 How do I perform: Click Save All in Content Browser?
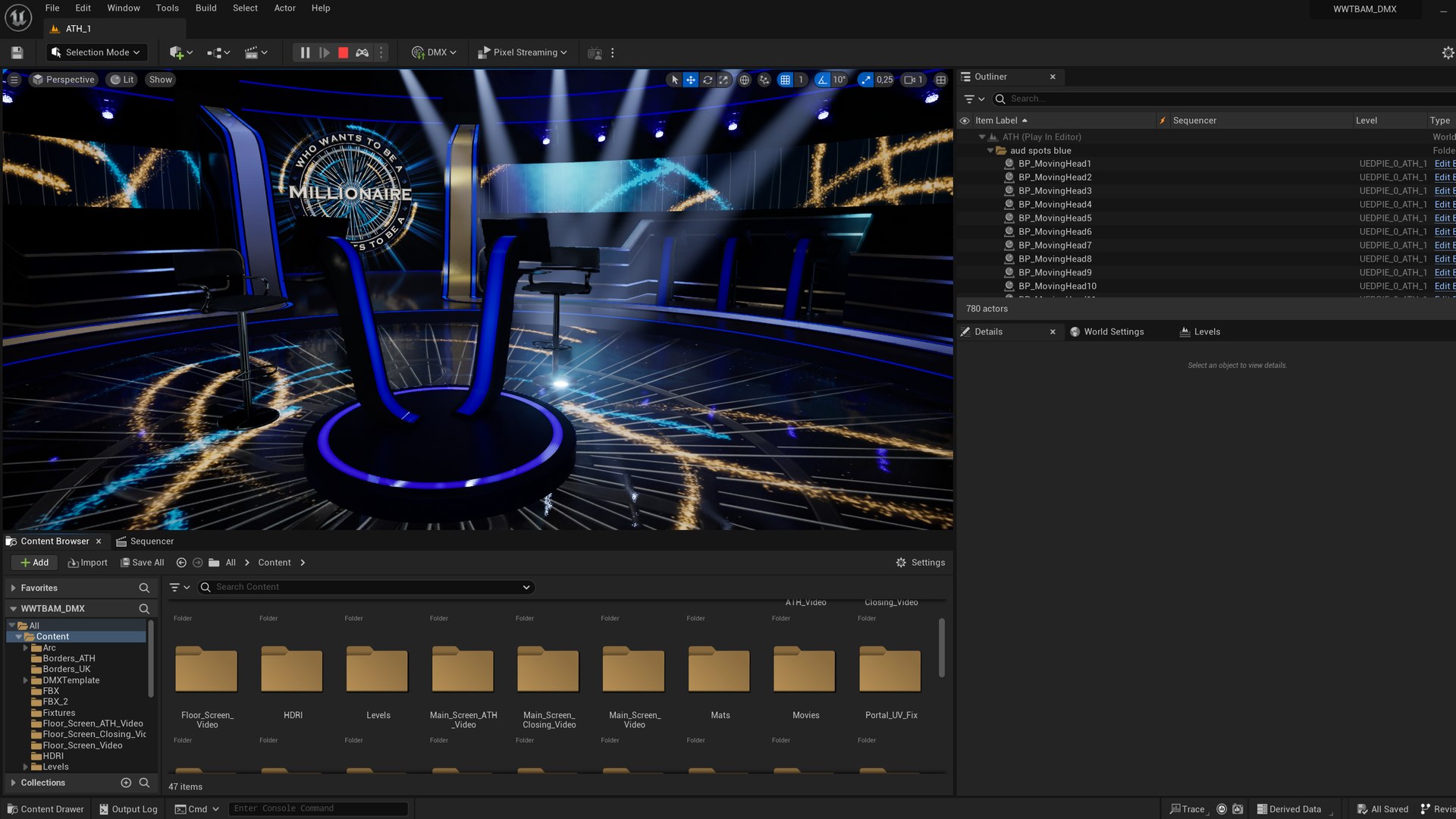point(142,563)
